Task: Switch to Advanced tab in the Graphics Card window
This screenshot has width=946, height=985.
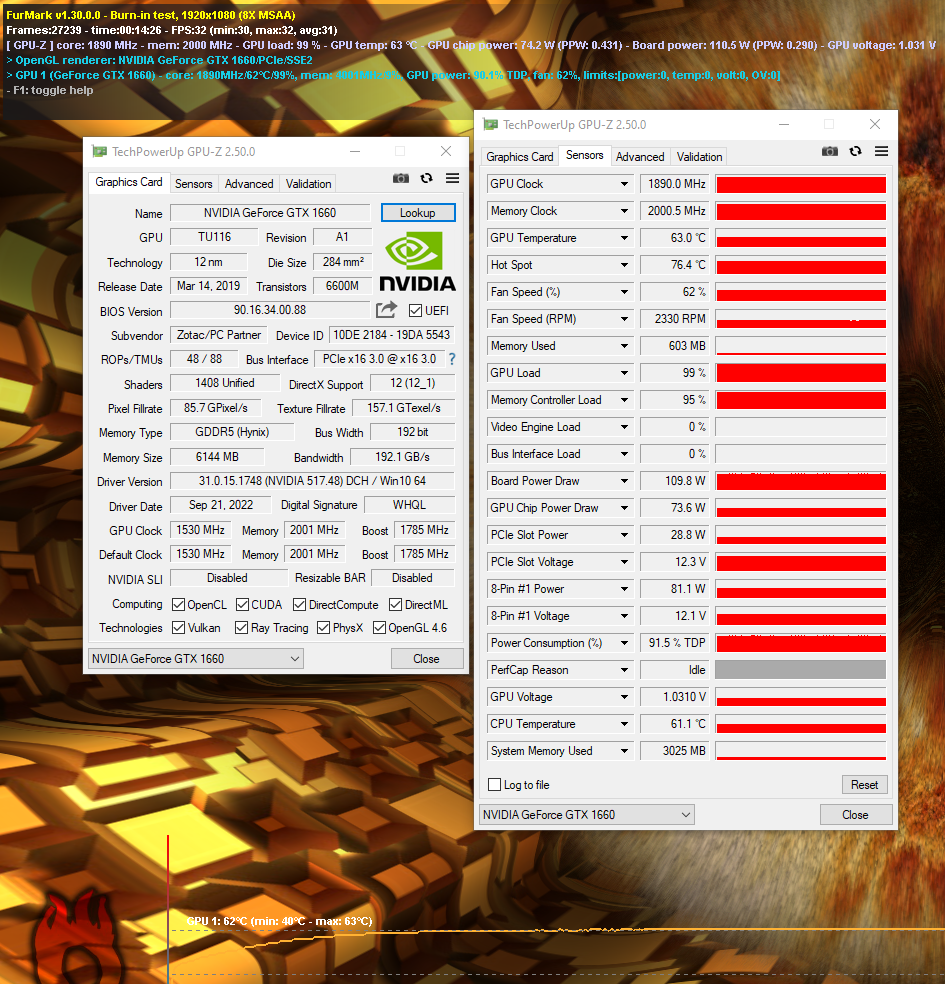Action: (x=249, y=183)
